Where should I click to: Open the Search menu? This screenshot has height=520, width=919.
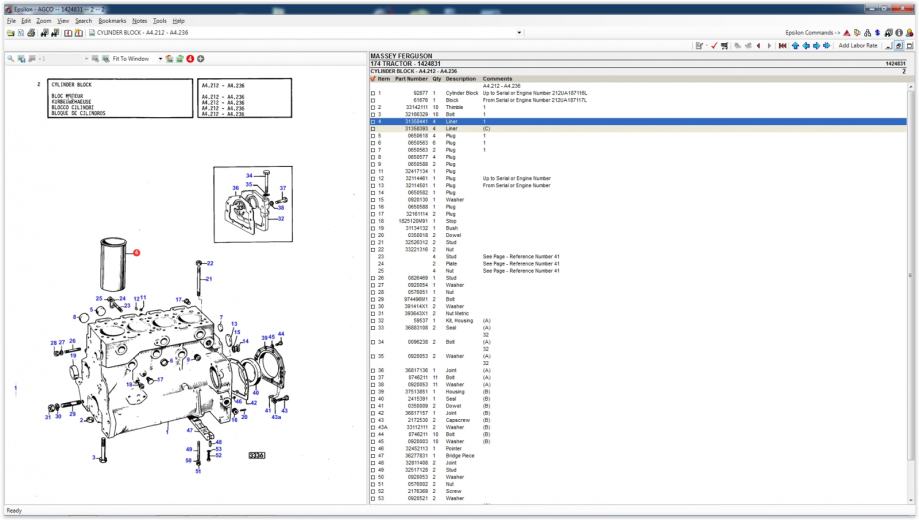pos(83,21)
